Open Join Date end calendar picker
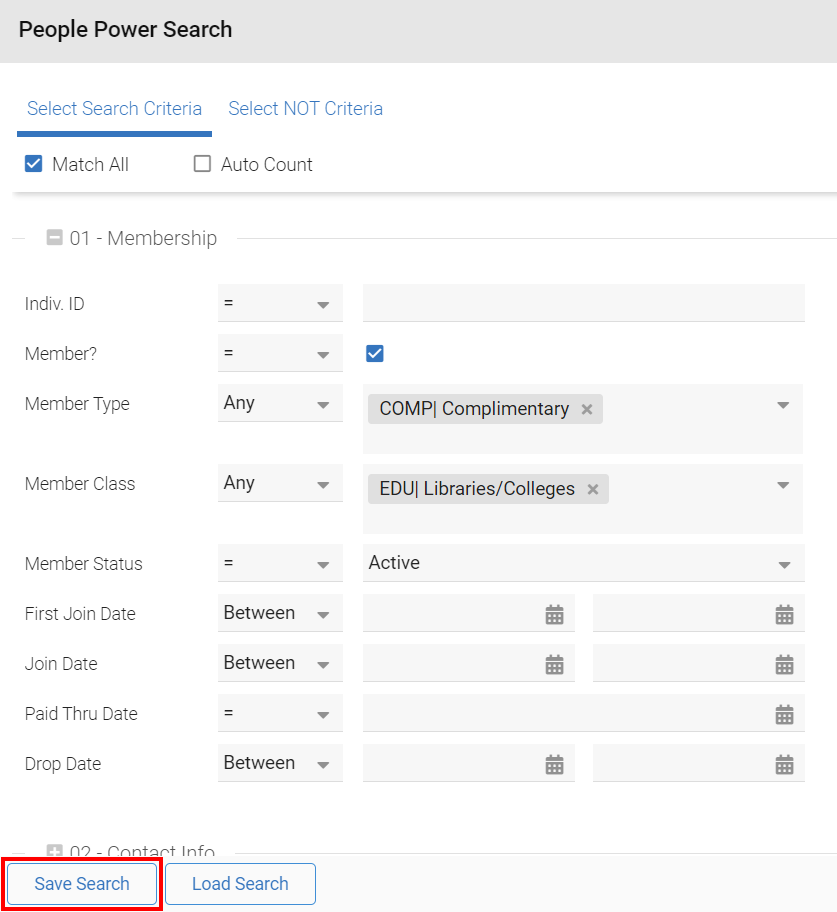 click(784, 664)
